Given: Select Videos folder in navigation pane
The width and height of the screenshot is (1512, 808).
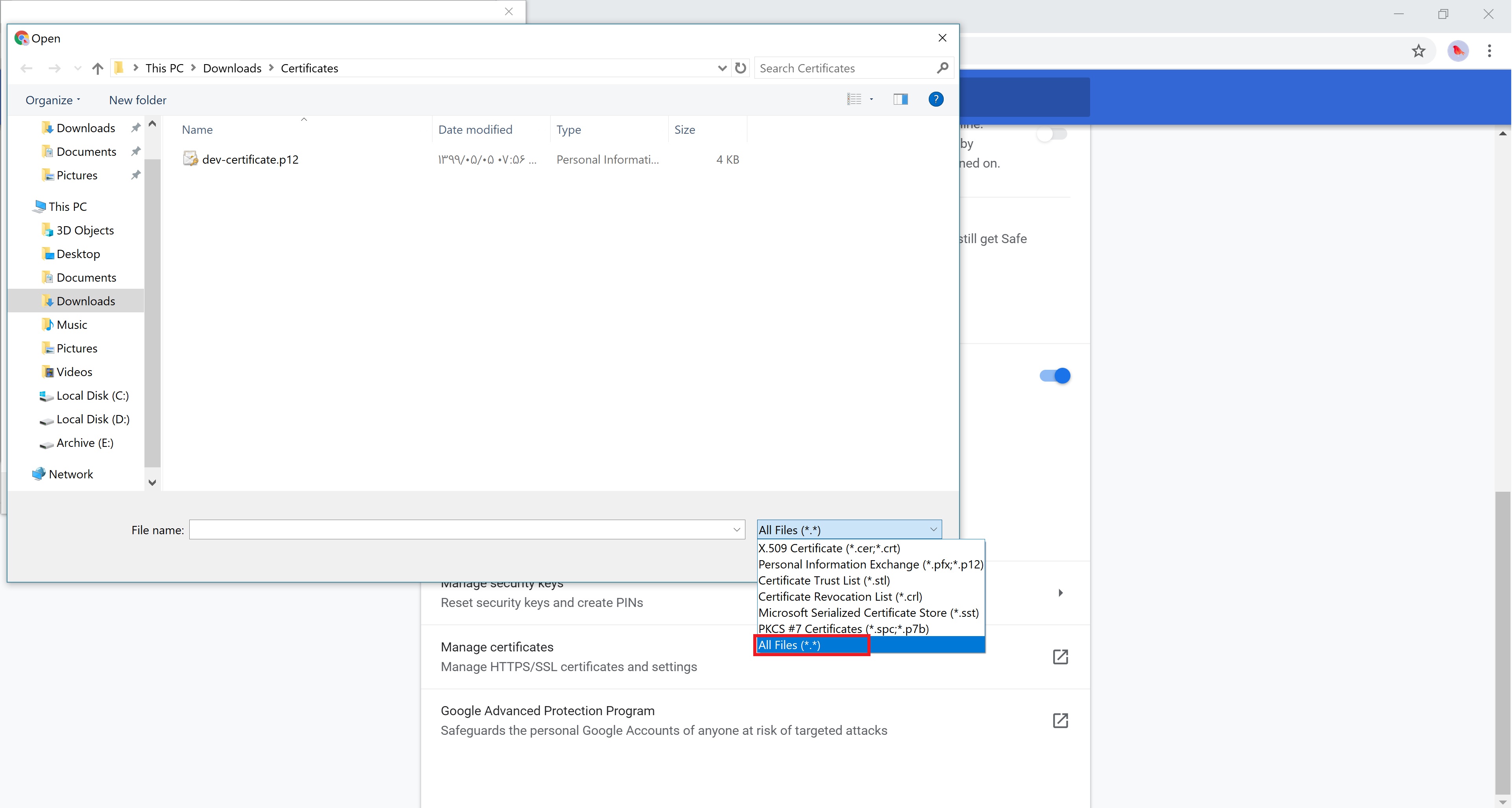Looking at the screenshot, I should 74,372.
